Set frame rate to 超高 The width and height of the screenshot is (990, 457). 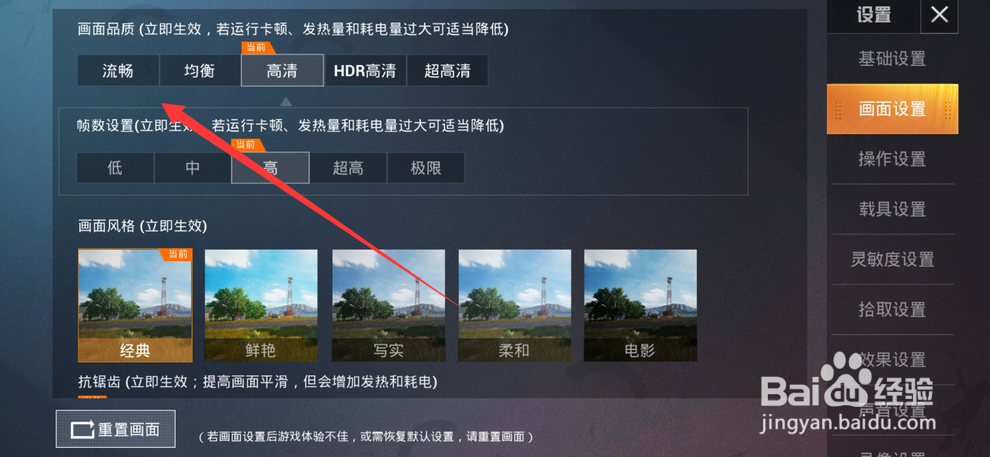(348, 168)
